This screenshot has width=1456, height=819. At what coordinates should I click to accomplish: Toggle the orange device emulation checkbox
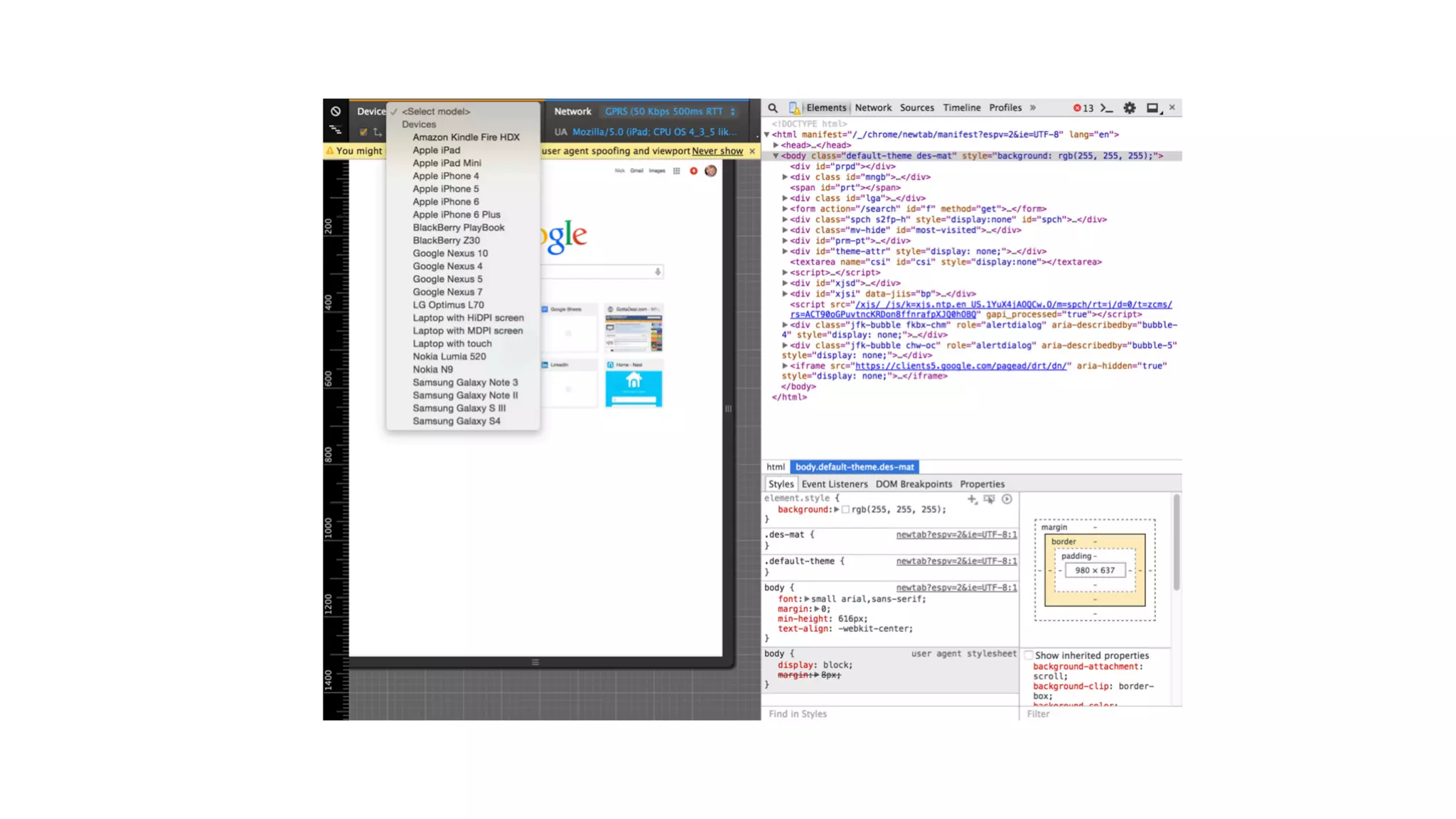coord(363,132)
